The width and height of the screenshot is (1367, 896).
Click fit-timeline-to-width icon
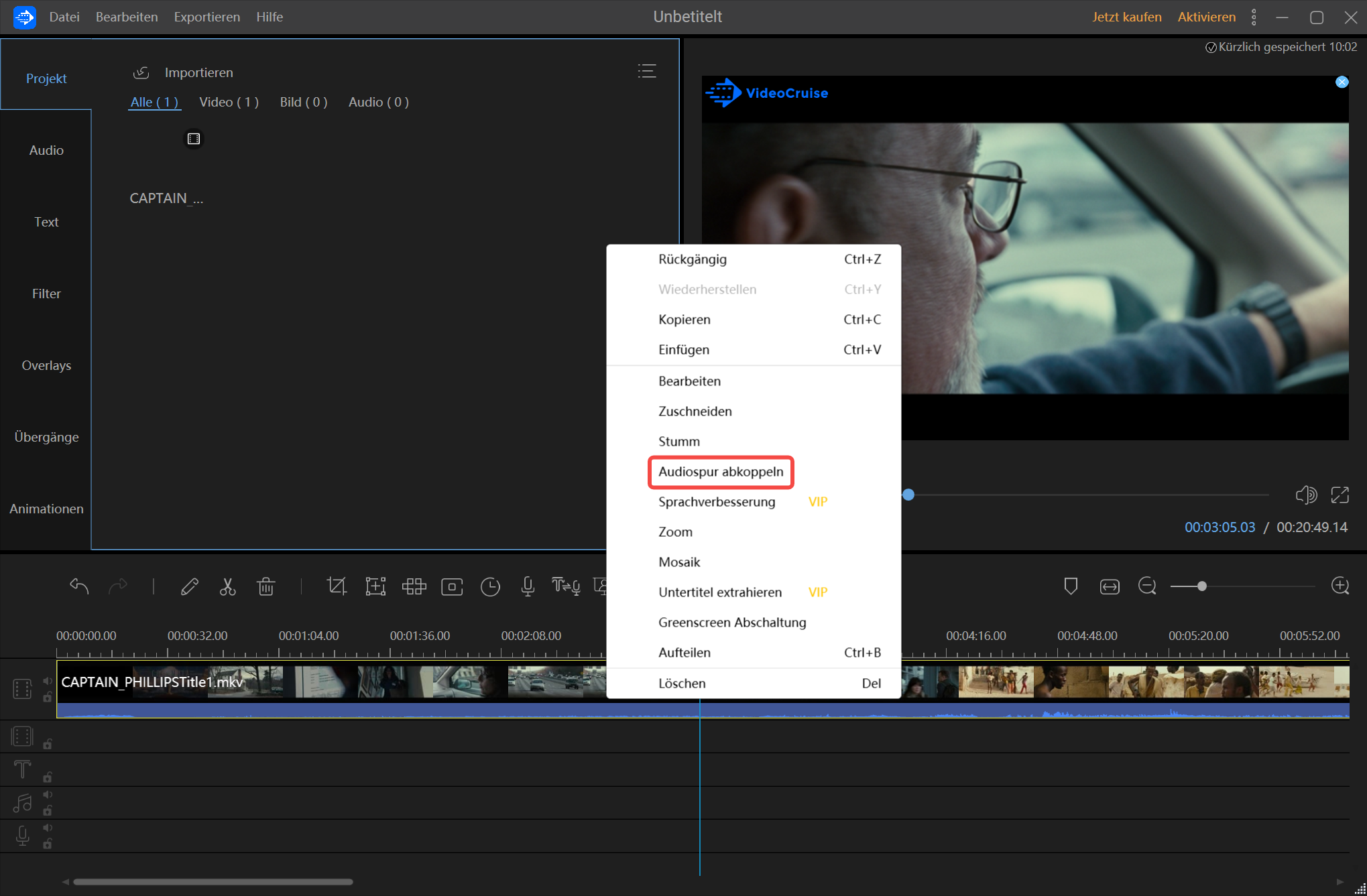pos(1110,586)
